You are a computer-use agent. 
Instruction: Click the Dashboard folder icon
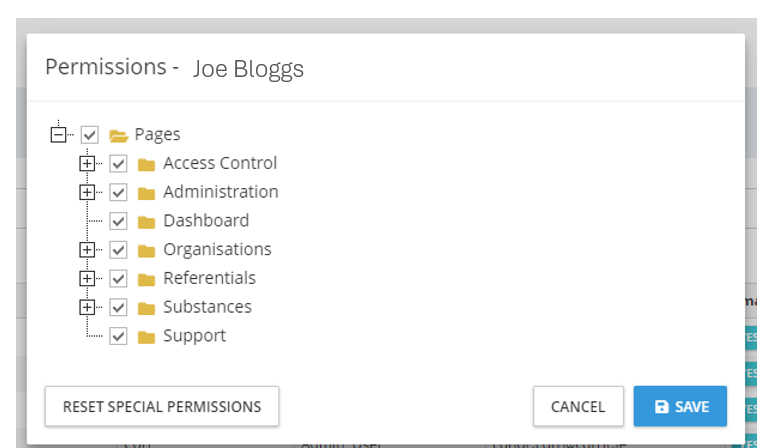pos(147,221)
